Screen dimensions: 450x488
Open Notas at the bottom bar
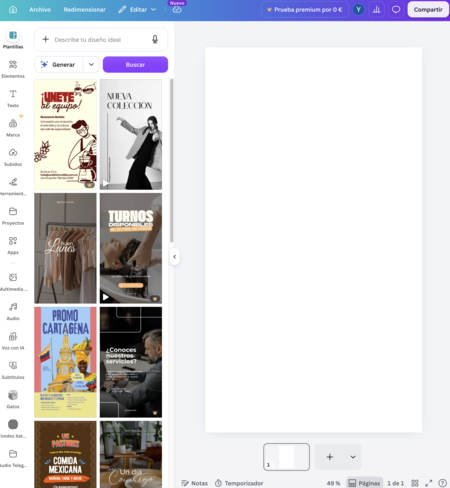(195, 483)
